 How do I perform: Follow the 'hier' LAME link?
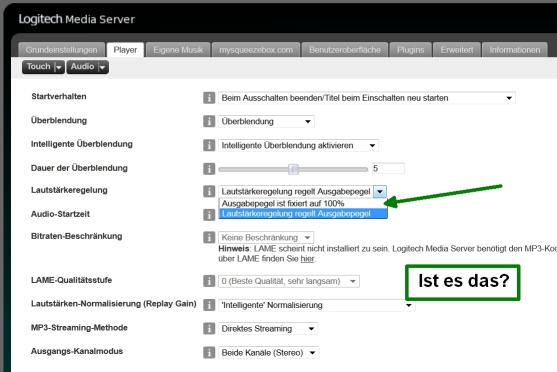(x=307, y=259)
